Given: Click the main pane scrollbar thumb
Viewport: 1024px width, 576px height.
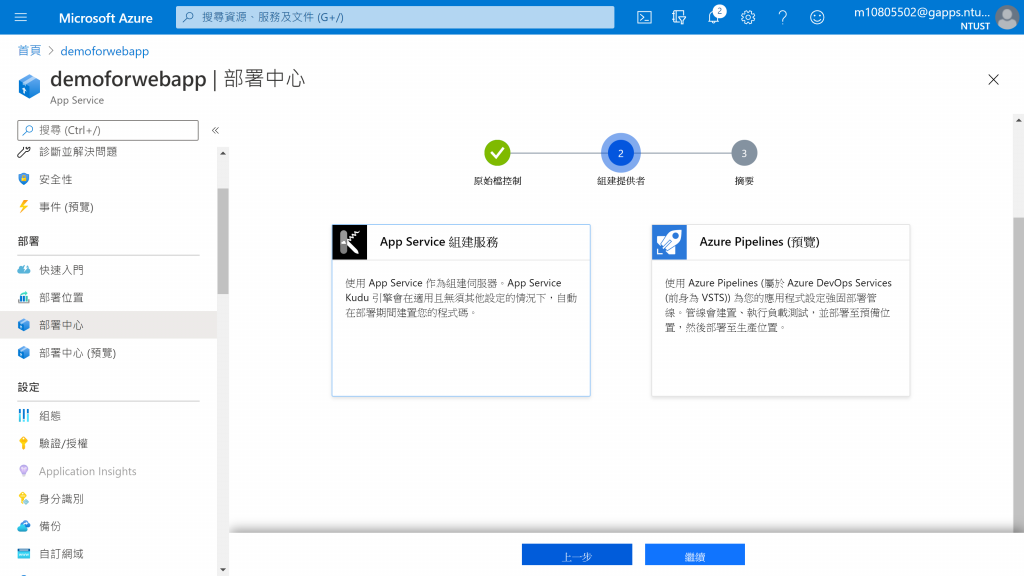Looking at the screenshot, I should pyautogui.click(x=1018, y=374).
